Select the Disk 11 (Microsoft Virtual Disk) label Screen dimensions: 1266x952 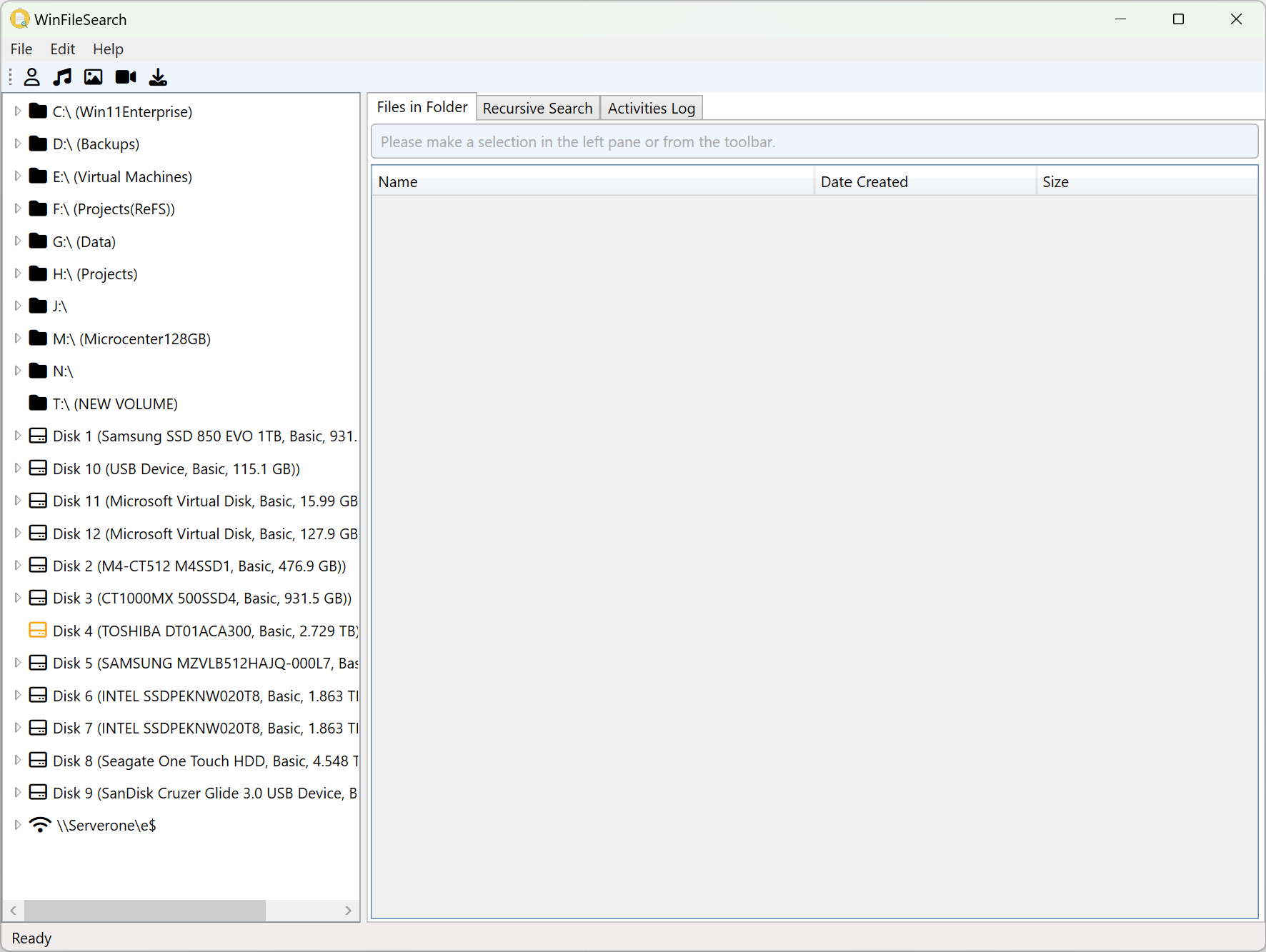coord(205,501)
